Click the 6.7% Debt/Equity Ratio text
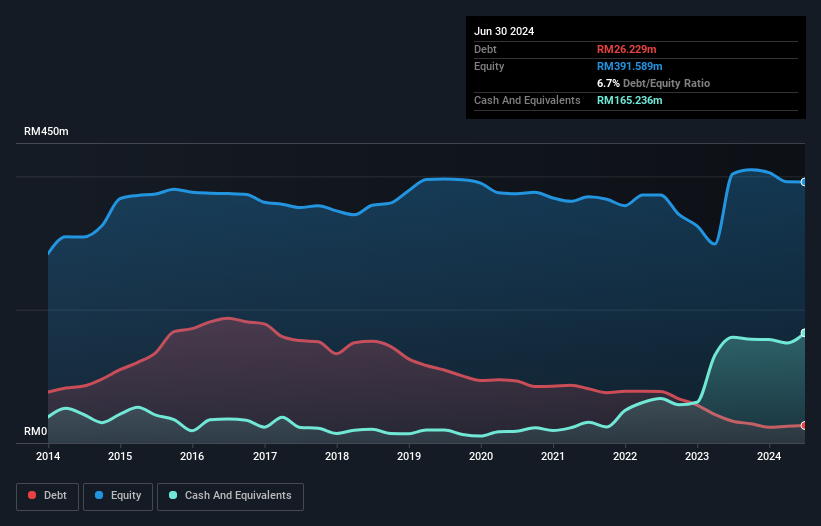The image size is (821, 526). point(653,83)
